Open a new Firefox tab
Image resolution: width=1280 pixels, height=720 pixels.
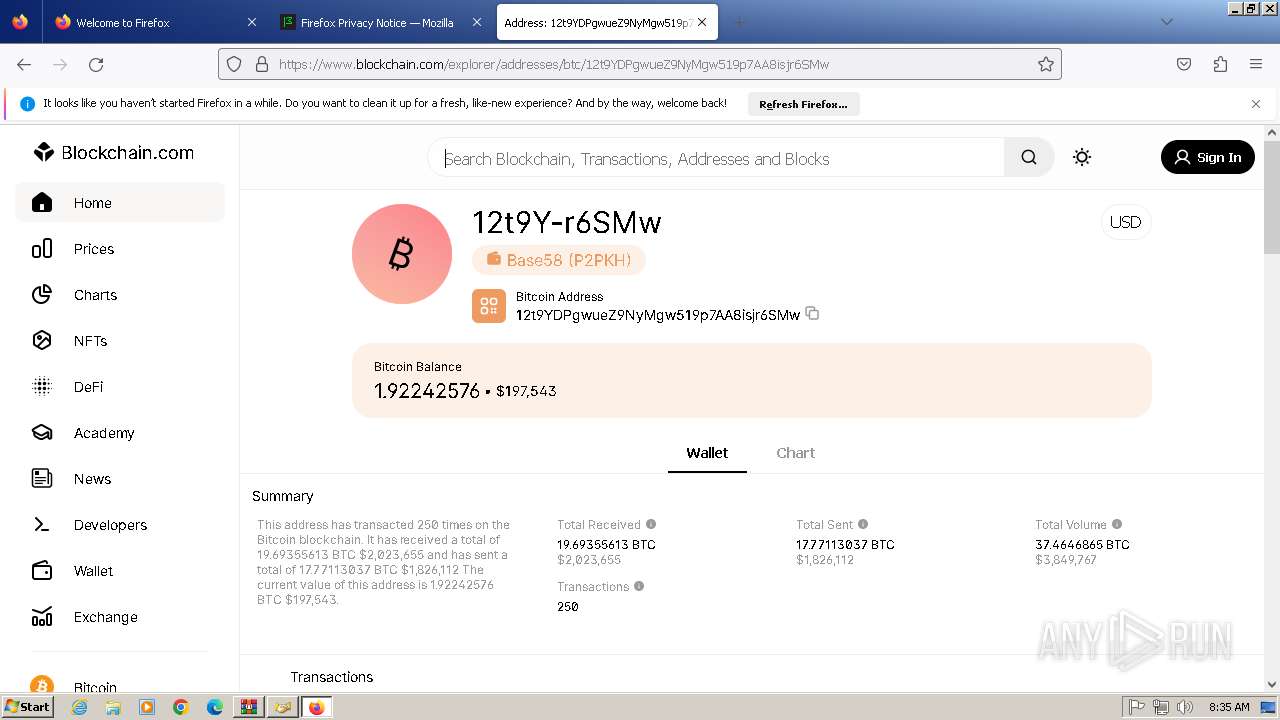coord(740,22)
